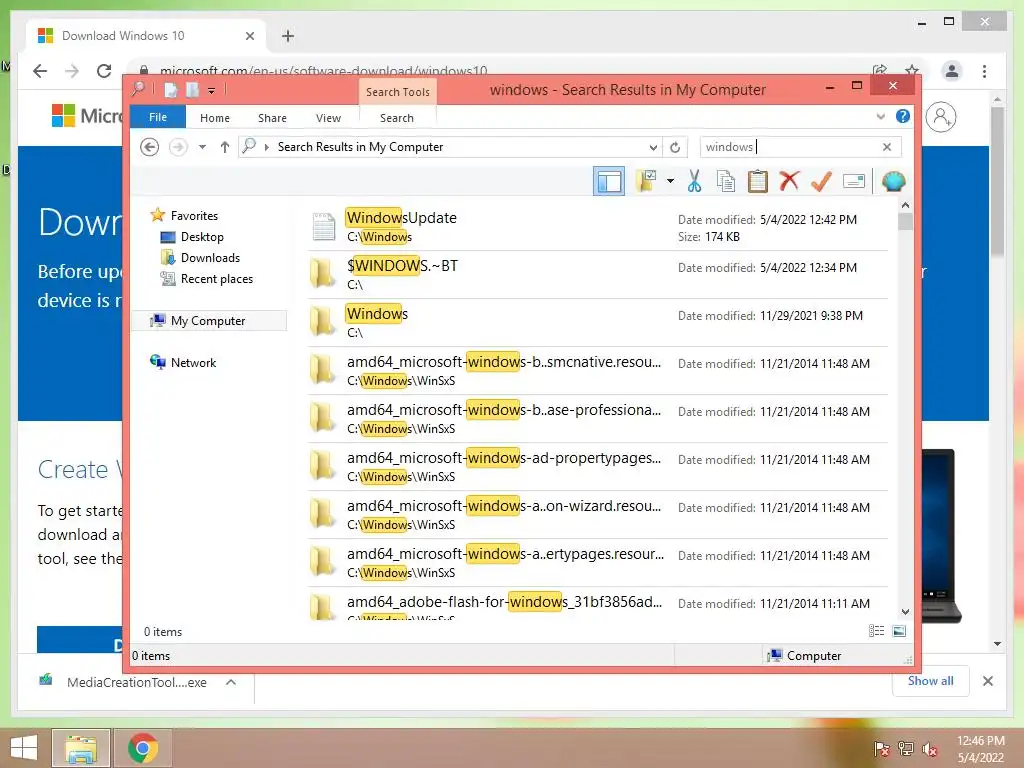Expand the ribbon using the chevron

[x=880, y=117]
